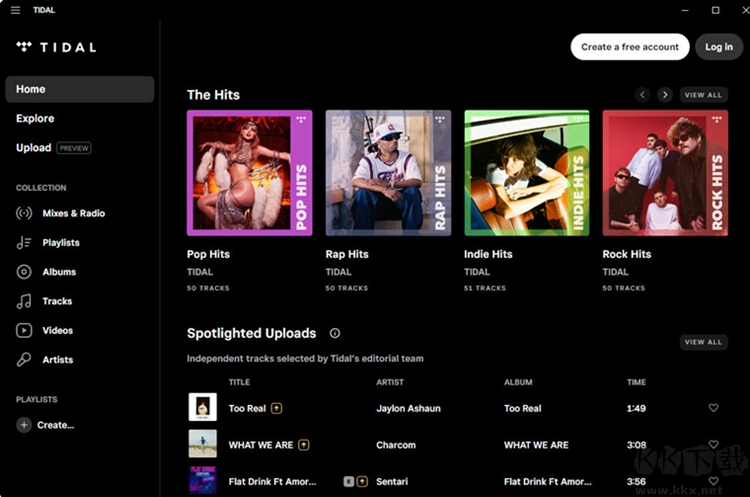
Task: View all Spotlighted Uploads
Action: pos(704,342)
